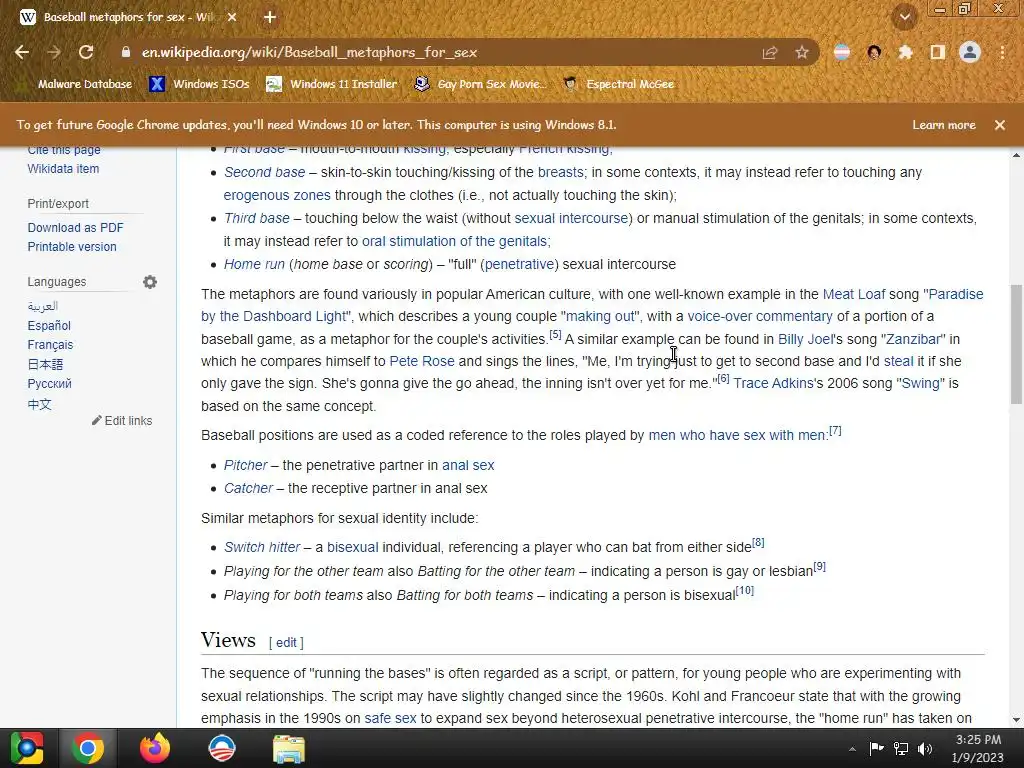Share this page via the share icon

pos(770,52)
